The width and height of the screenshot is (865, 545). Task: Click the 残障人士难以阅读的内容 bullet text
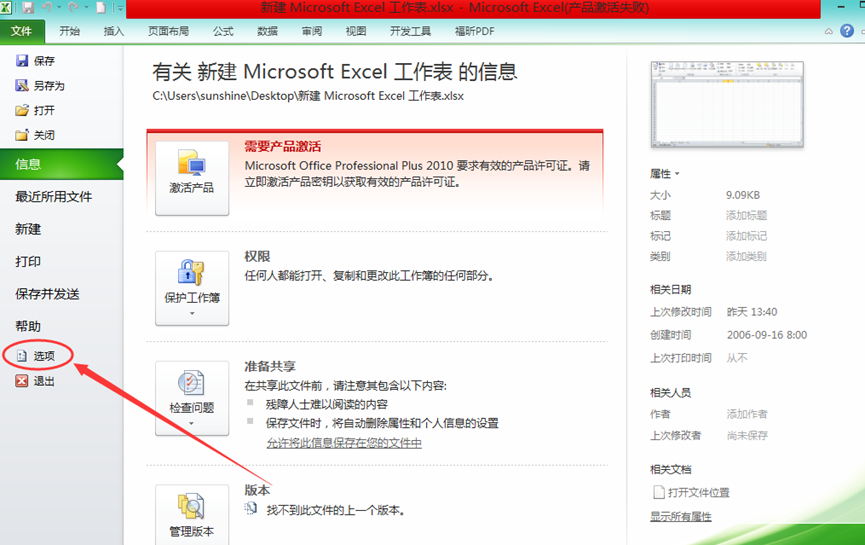pyautogui.click(x=327, y=404)
